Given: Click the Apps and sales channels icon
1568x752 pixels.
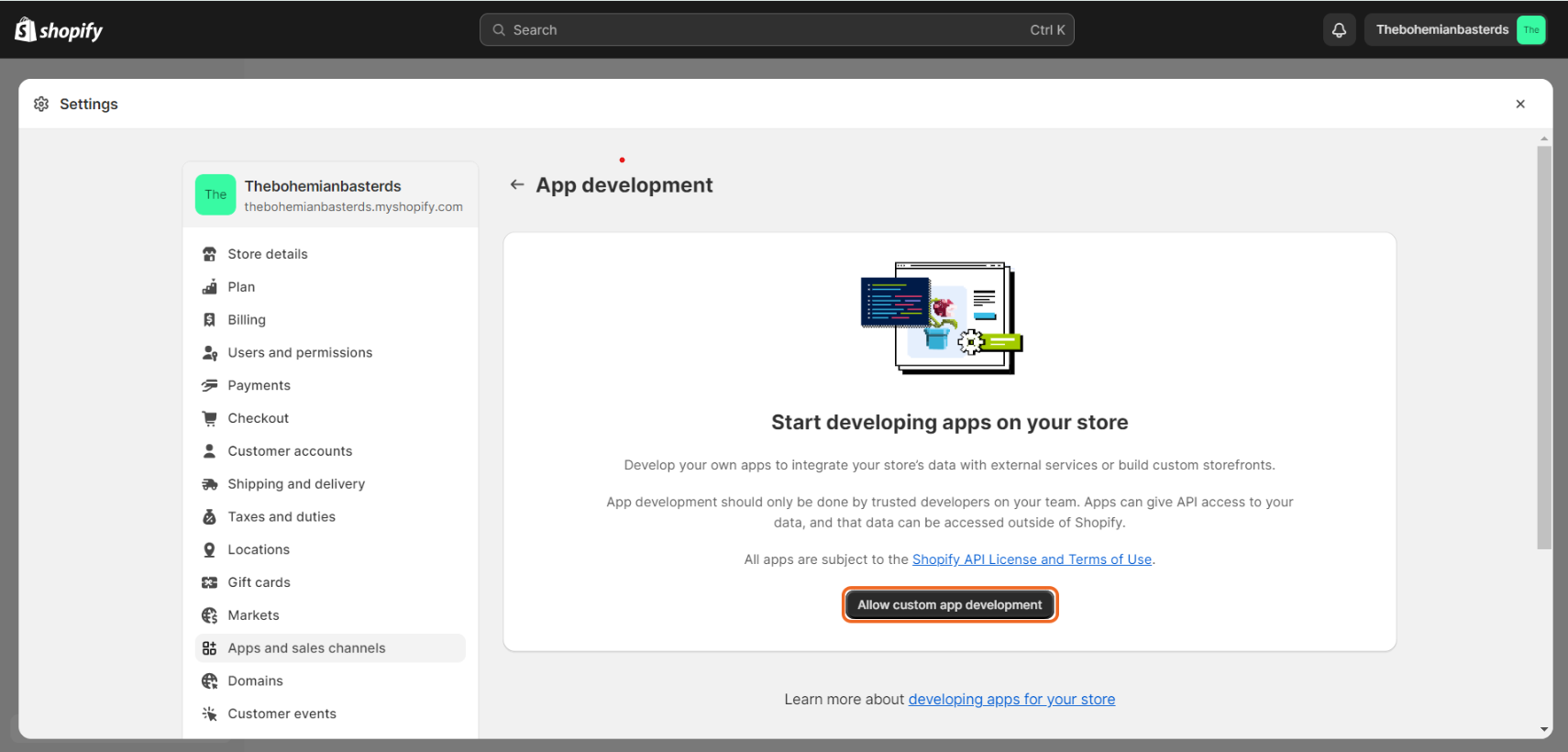Looking at the screenshot, I should click(209, 648).
